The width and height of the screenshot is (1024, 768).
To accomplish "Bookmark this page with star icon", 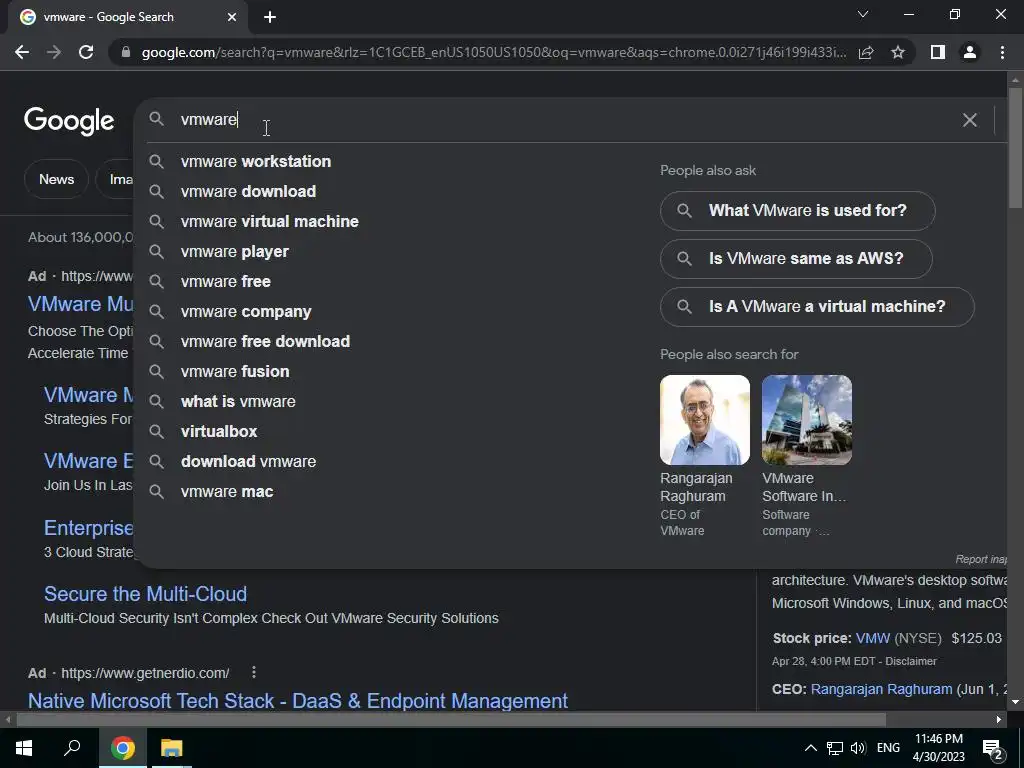I will tap(898, 52).
